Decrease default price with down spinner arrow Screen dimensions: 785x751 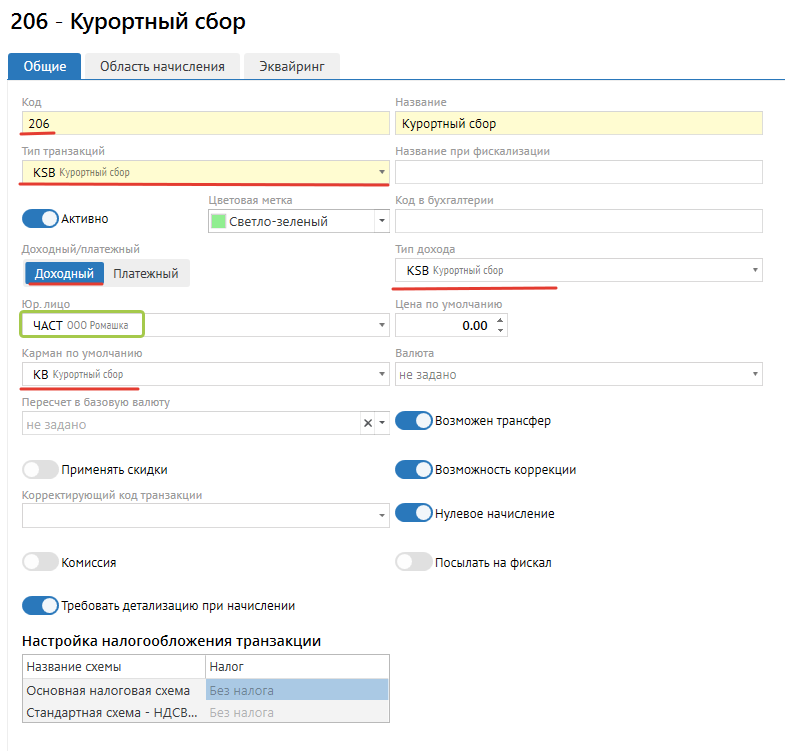pos(502,330)
